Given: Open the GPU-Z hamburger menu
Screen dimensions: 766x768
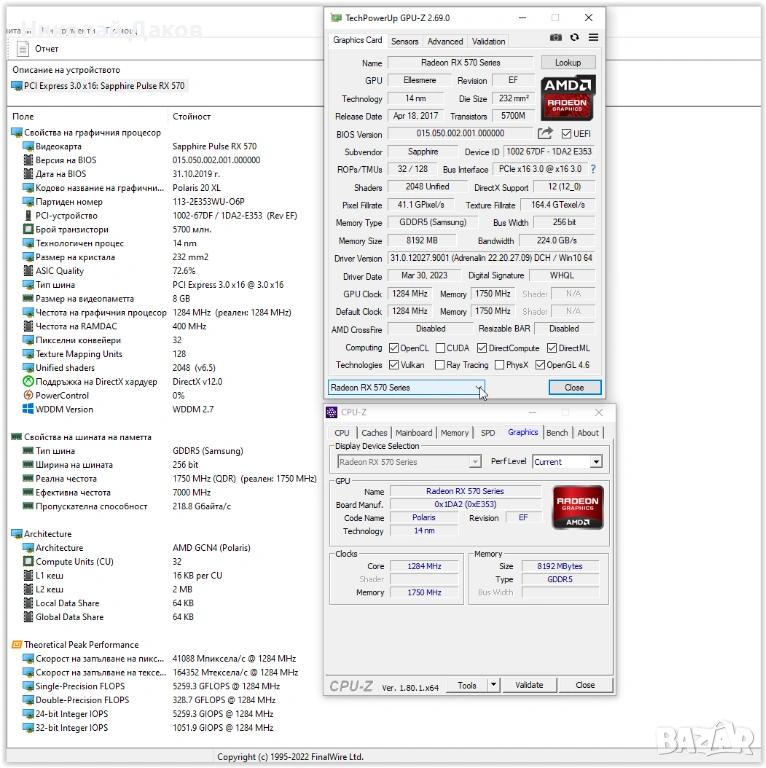Looking at the screenshot, I should pos(593,38).
